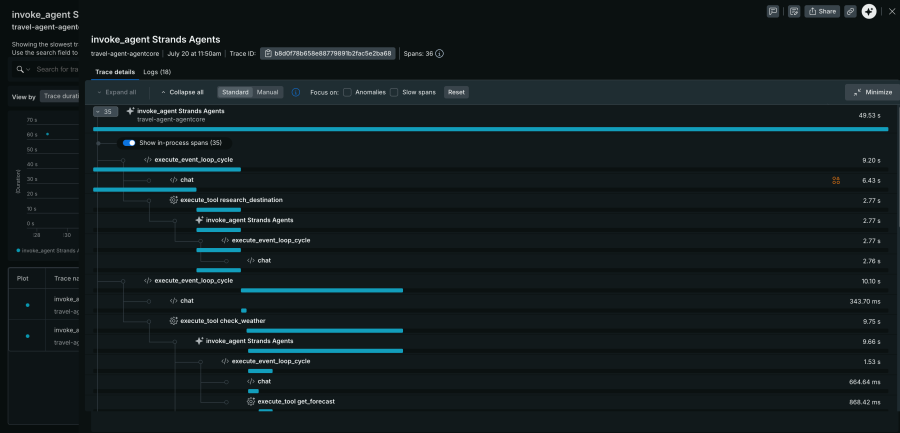Click the edit note icon beside Share
Viewport: 900px width, 433px height.
click(x=794, y=11)
